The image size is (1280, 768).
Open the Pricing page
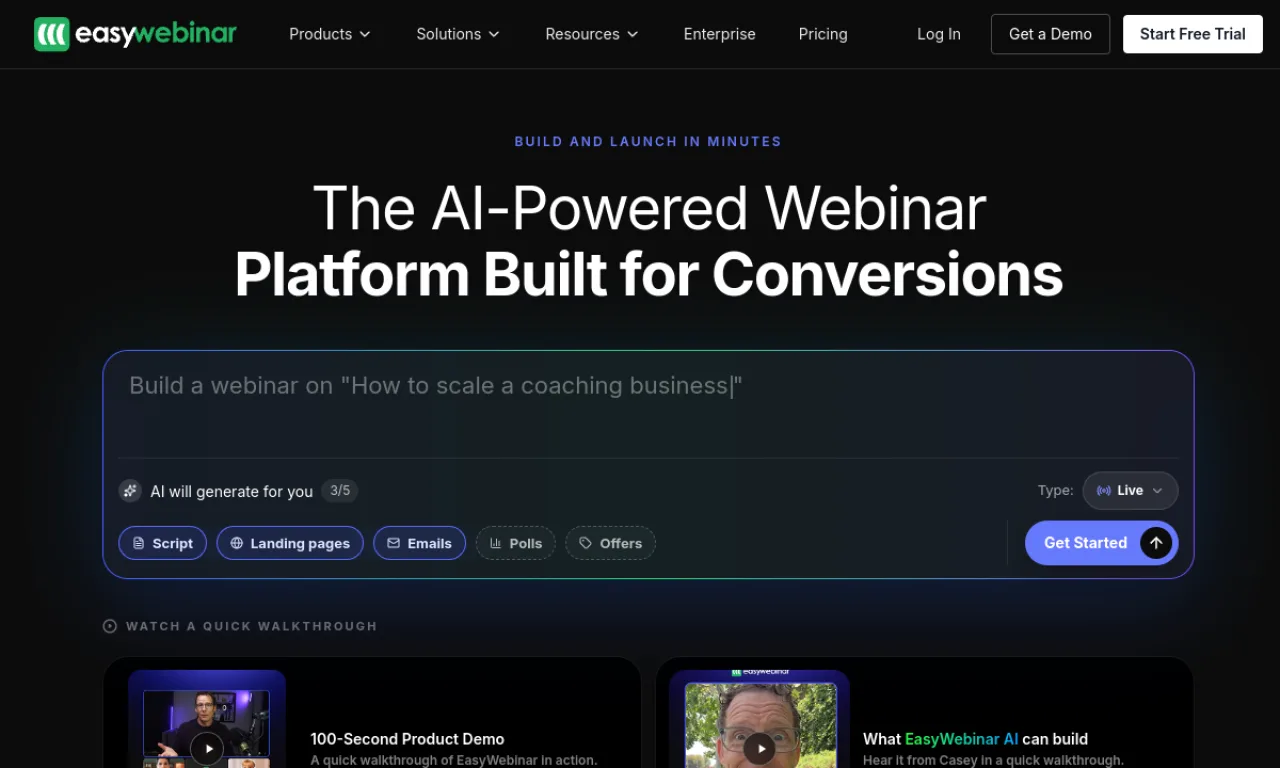(x=823, y=34)
